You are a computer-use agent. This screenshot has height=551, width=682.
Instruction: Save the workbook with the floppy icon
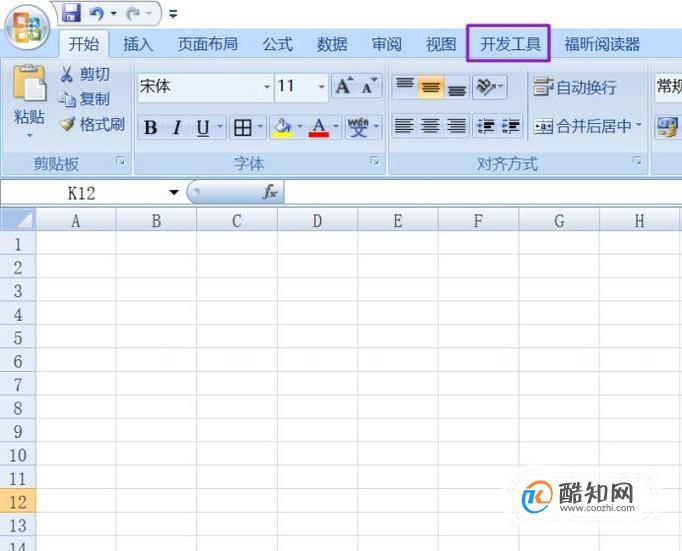[71, 13]
